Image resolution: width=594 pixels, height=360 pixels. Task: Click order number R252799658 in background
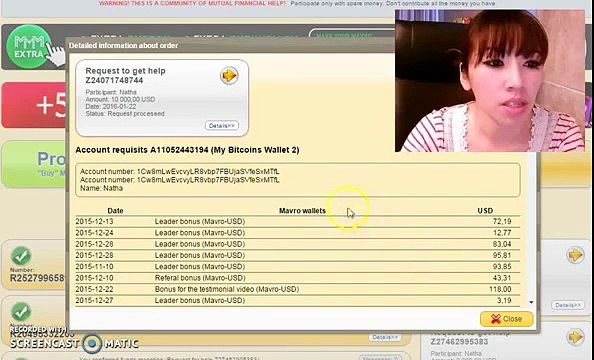click(37, 279)
